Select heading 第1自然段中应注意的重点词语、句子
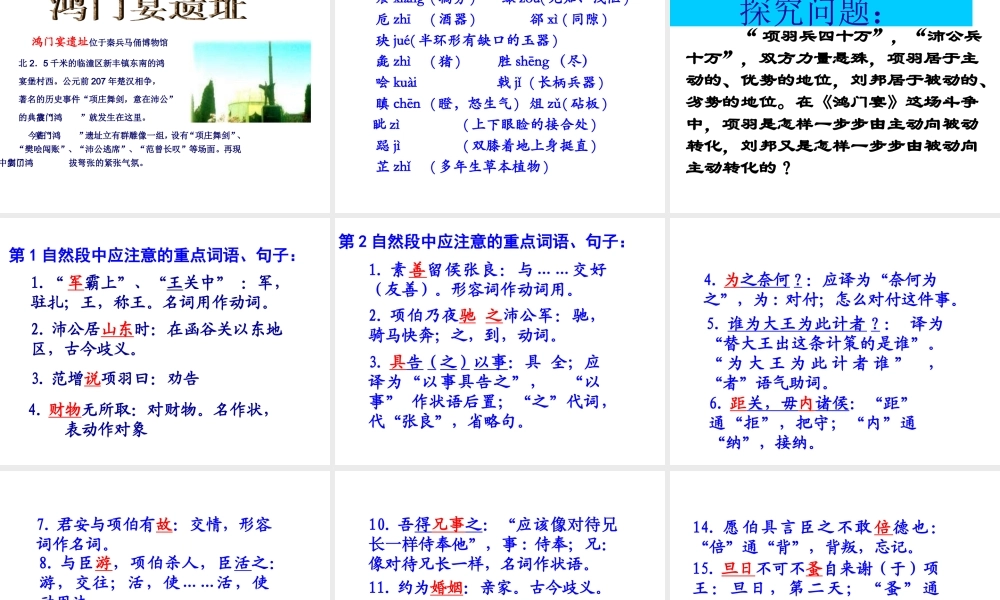The height and width of the screenshot is (600, 1000). pos(153,255)
